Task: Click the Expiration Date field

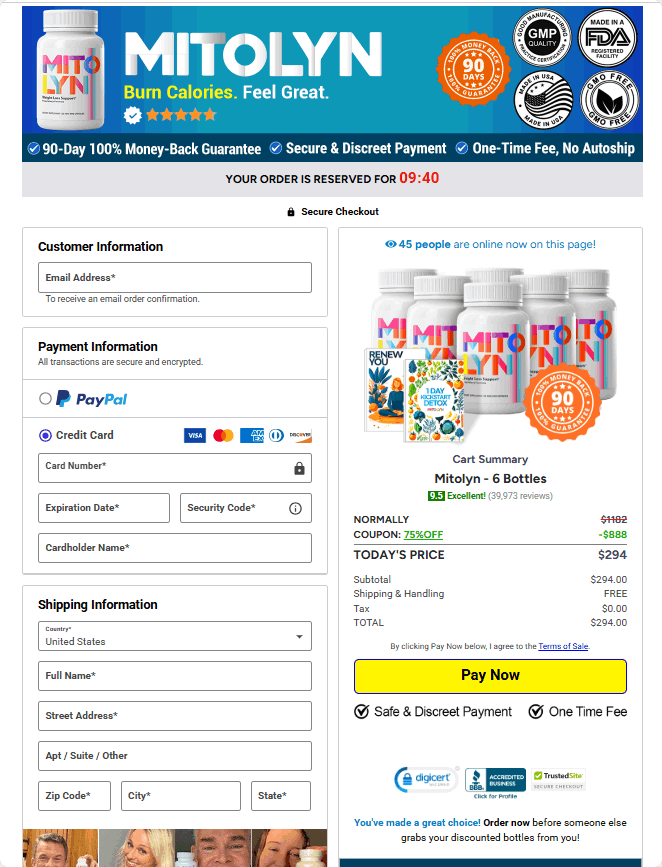Action: click(x=104, y=508)
